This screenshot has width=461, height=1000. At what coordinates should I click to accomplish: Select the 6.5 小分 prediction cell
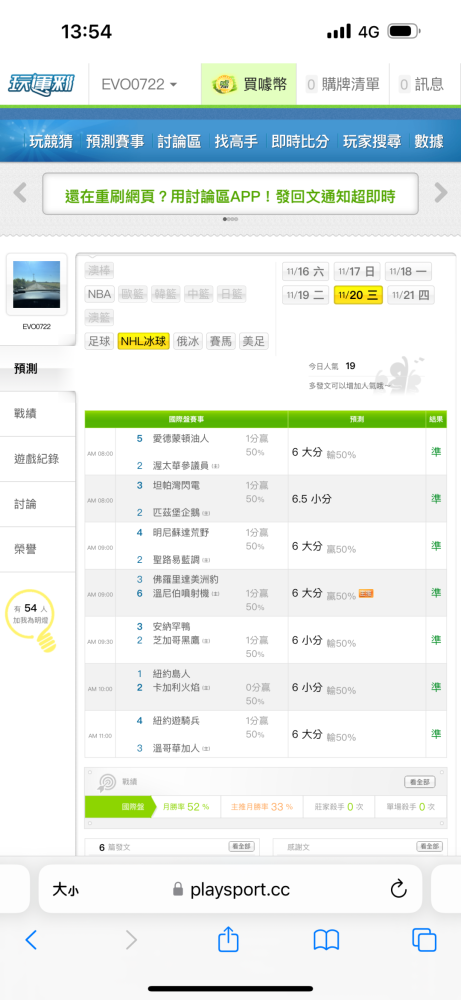(357, 499)
